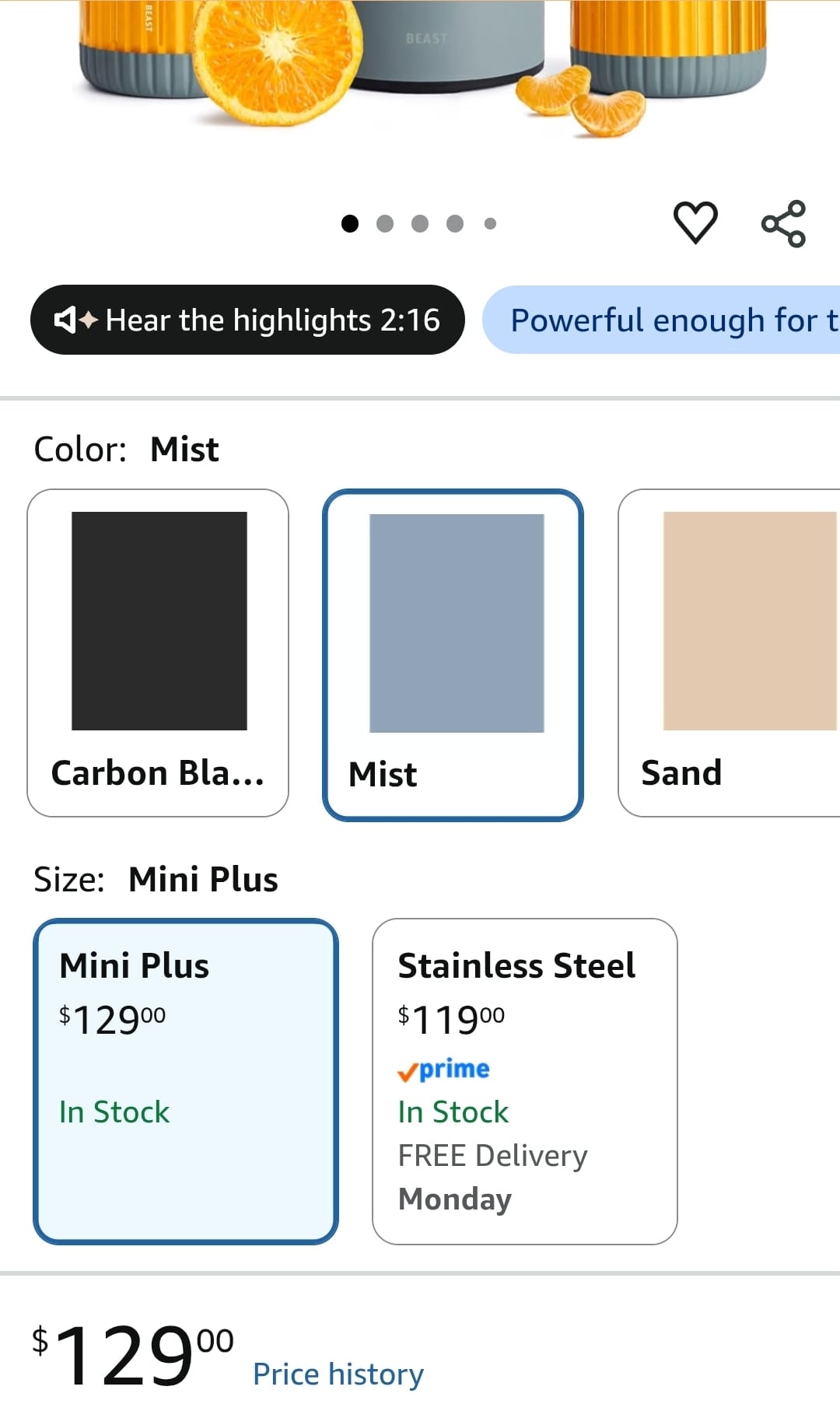Tap the $129.00 main price
Viewport: 840px width, 1404px height.
(x=132, y=1355)
